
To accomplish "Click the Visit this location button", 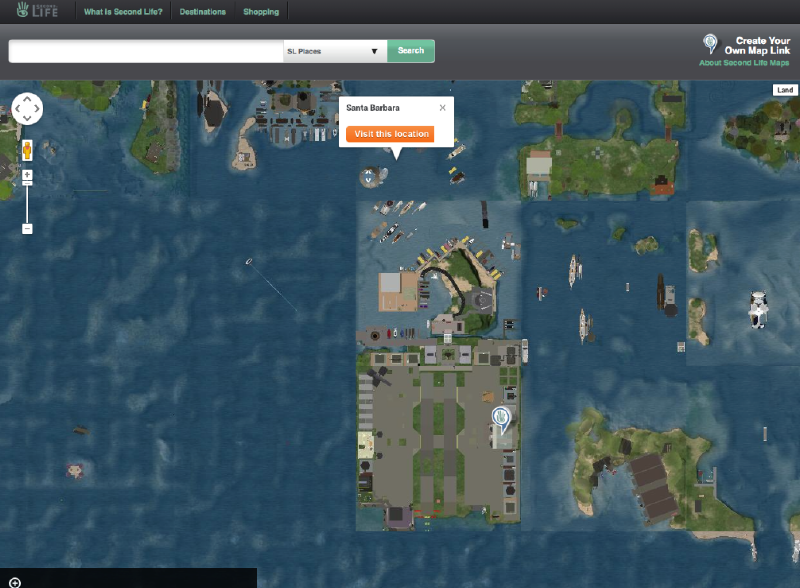I will click(x=390, y=134).
